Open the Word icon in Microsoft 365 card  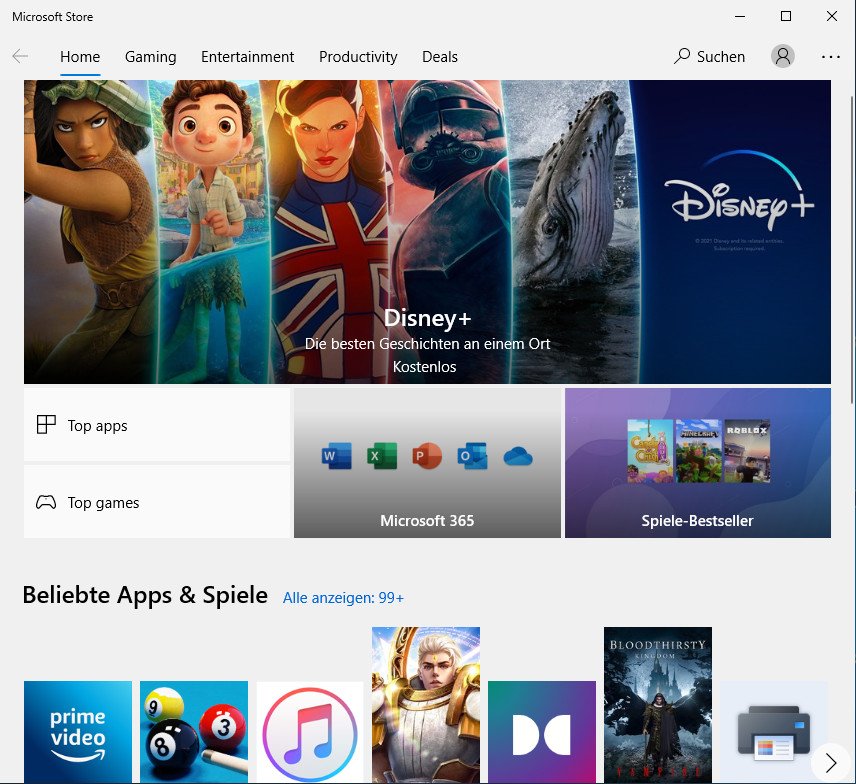[336, 456]
